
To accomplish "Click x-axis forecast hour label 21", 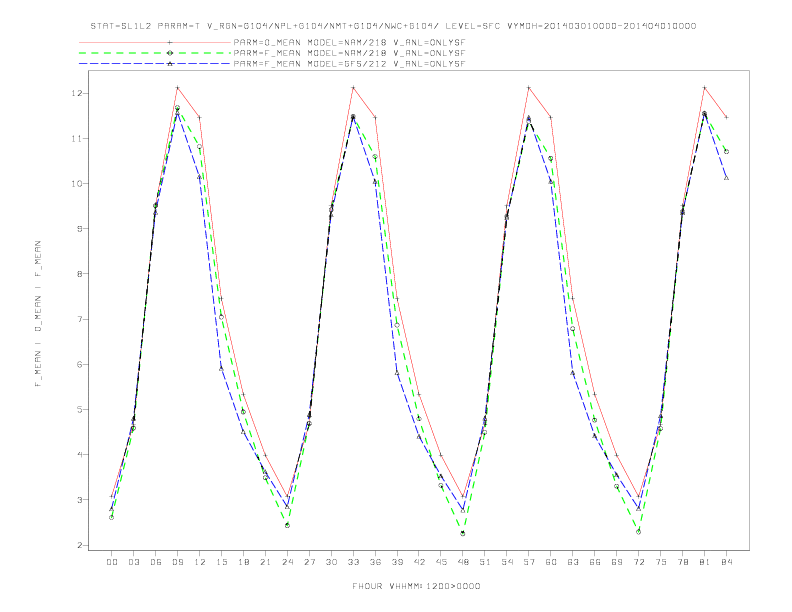I will [x=265, y=562].
